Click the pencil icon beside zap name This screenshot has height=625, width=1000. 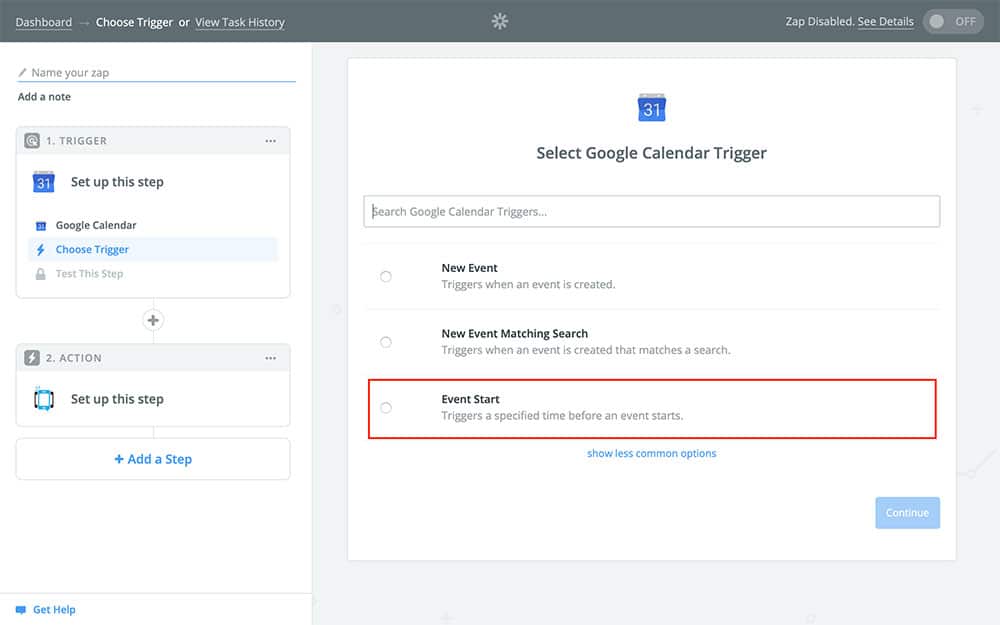[23, 73]
